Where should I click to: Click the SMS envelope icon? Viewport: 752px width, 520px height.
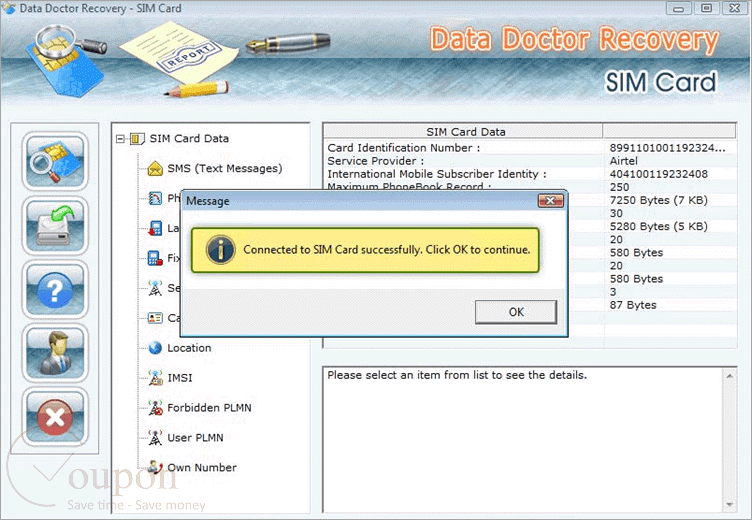point(155,169)
